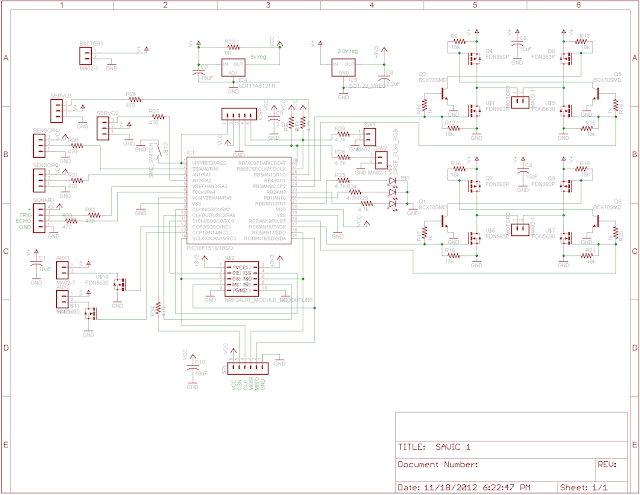Select the U$1 FDN5630 MOSFET symbol
This screenshot has width=640, height=495.
coord(473,111)
